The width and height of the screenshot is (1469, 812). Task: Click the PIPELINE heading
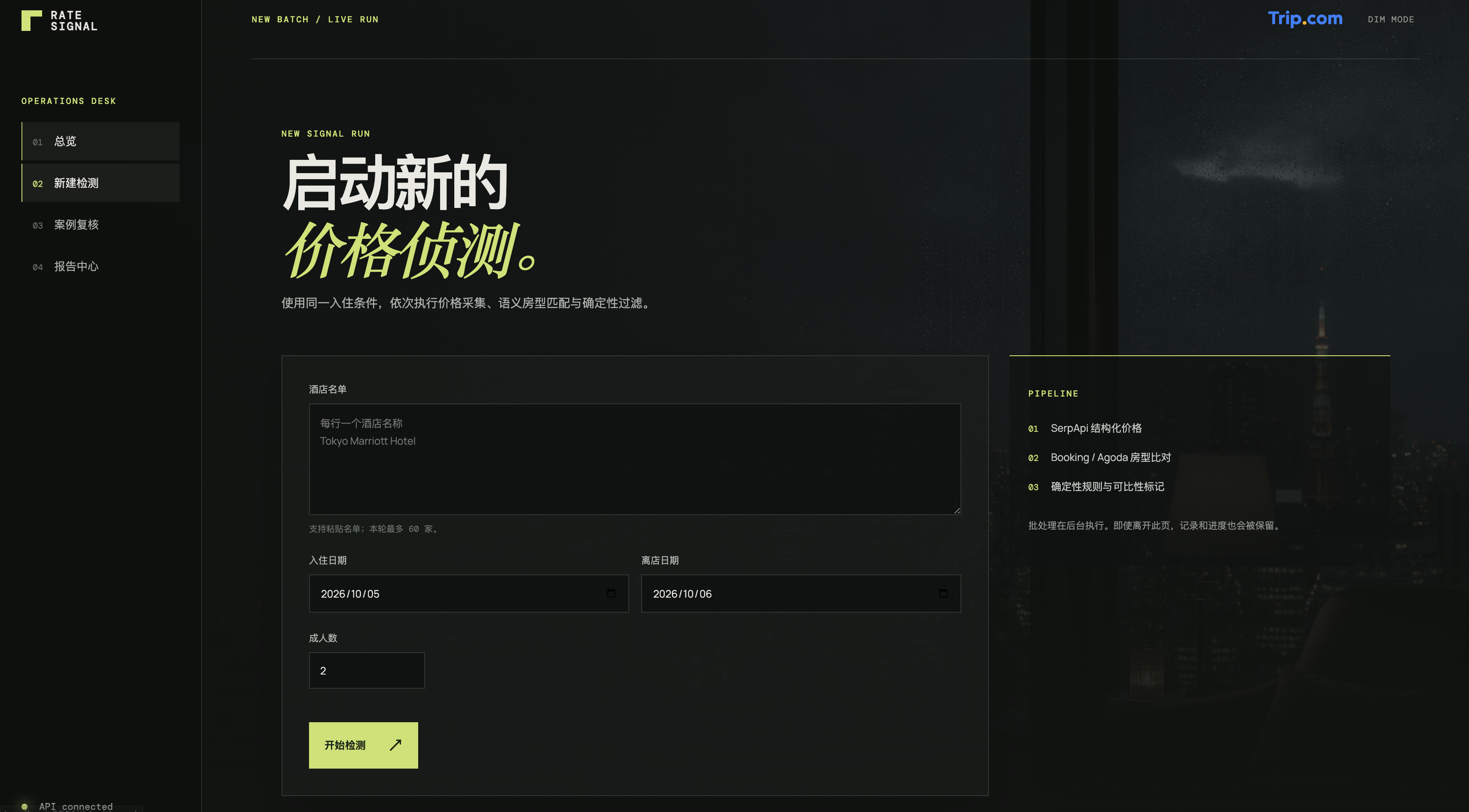coord(1053,394)
